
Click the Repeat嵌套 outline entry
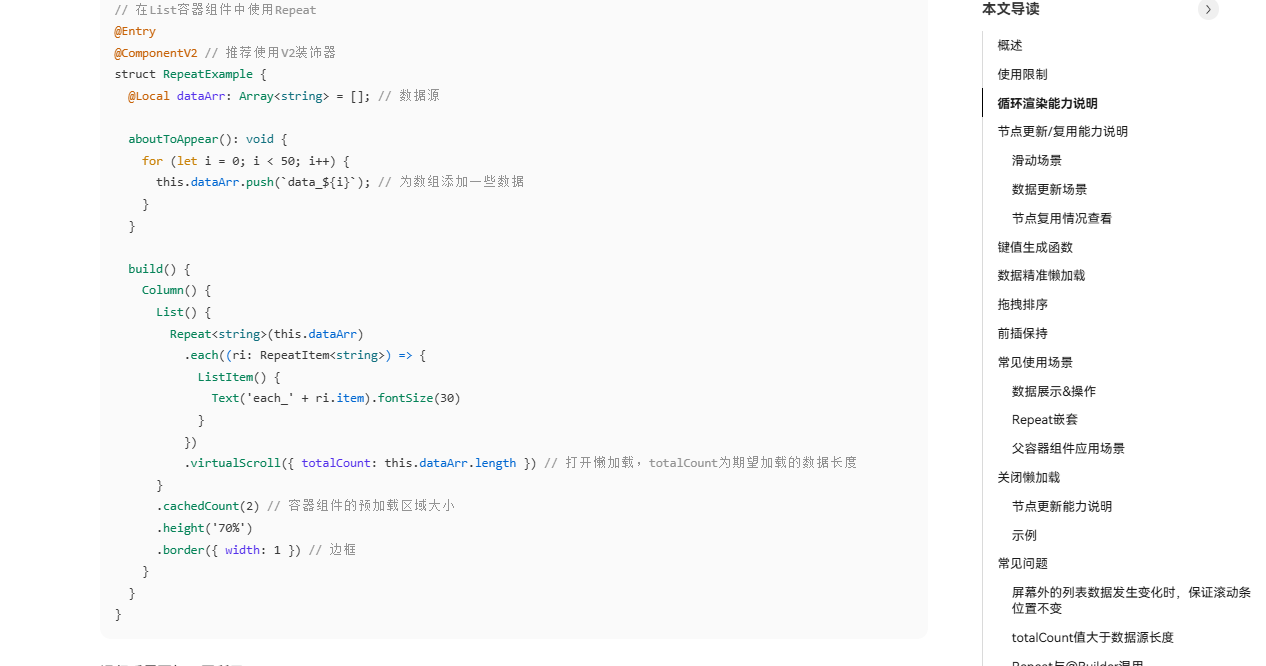coord(1044,419)
